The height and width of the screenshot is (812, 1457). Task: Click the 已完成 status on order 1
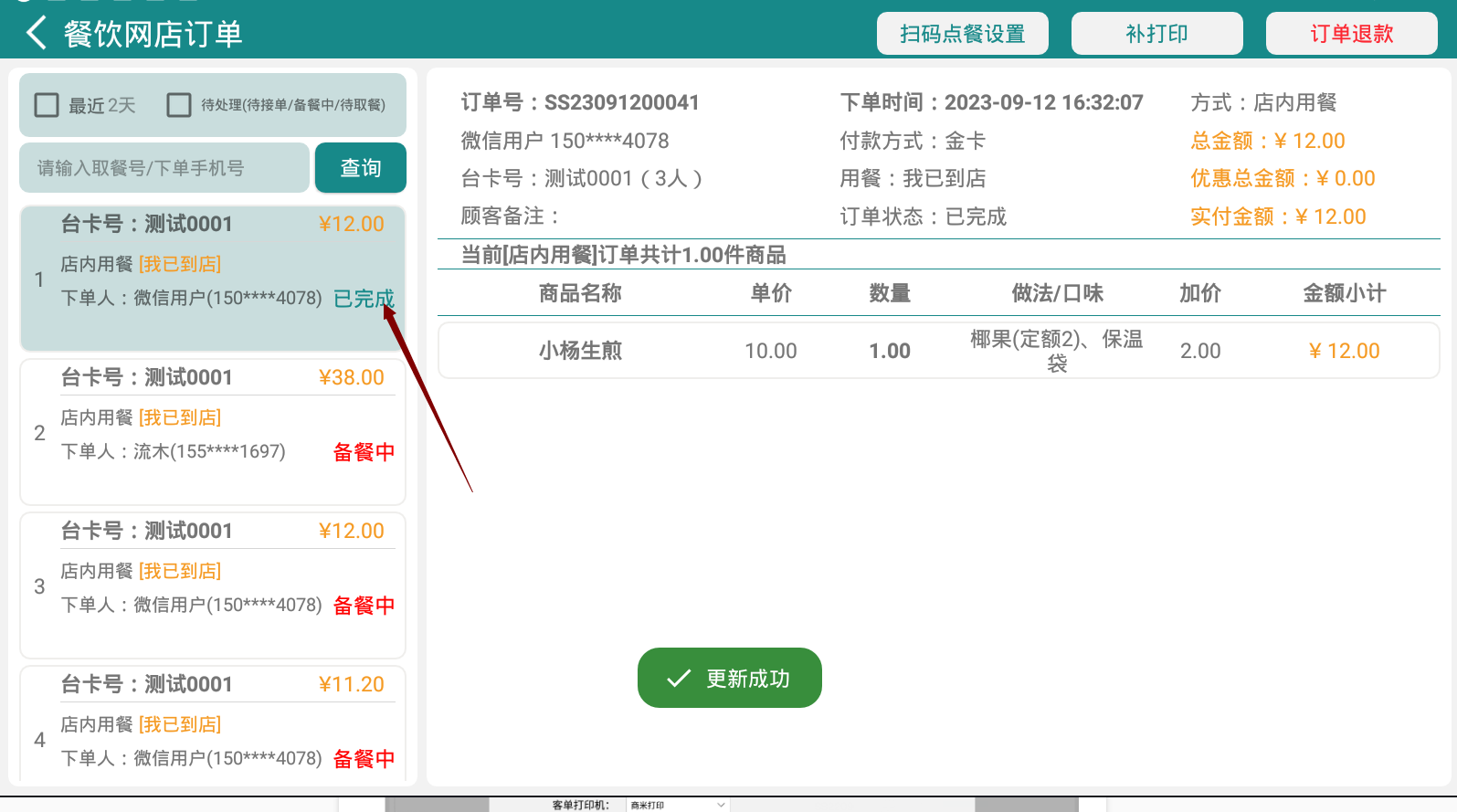[x=364, y=299]
